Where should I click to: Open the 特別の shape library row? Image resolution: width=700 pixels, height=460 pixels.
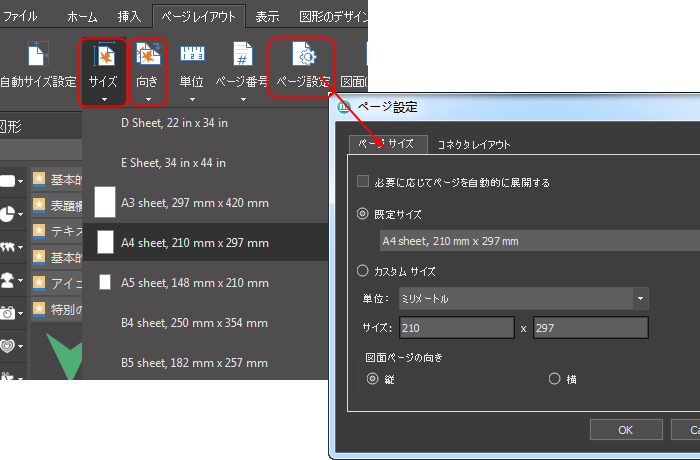pos(57,309)
